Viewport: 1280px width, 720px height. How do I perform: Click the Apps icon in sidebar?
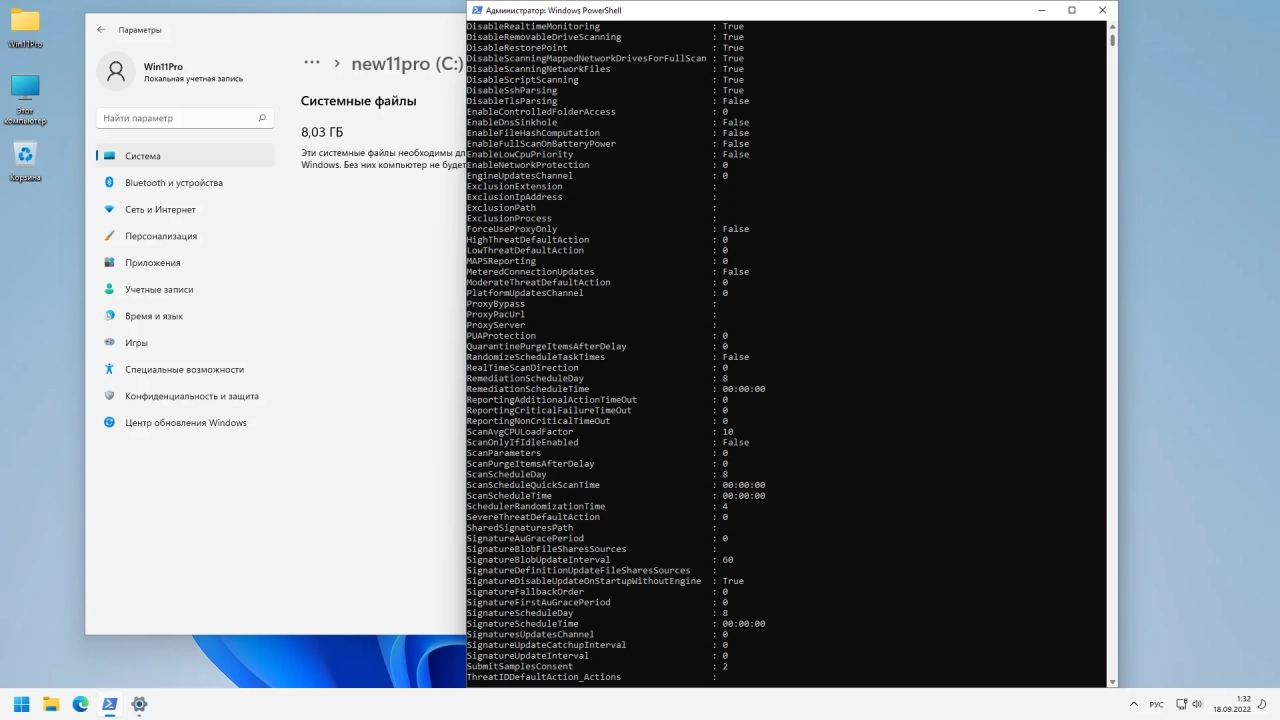pos(110,263)
